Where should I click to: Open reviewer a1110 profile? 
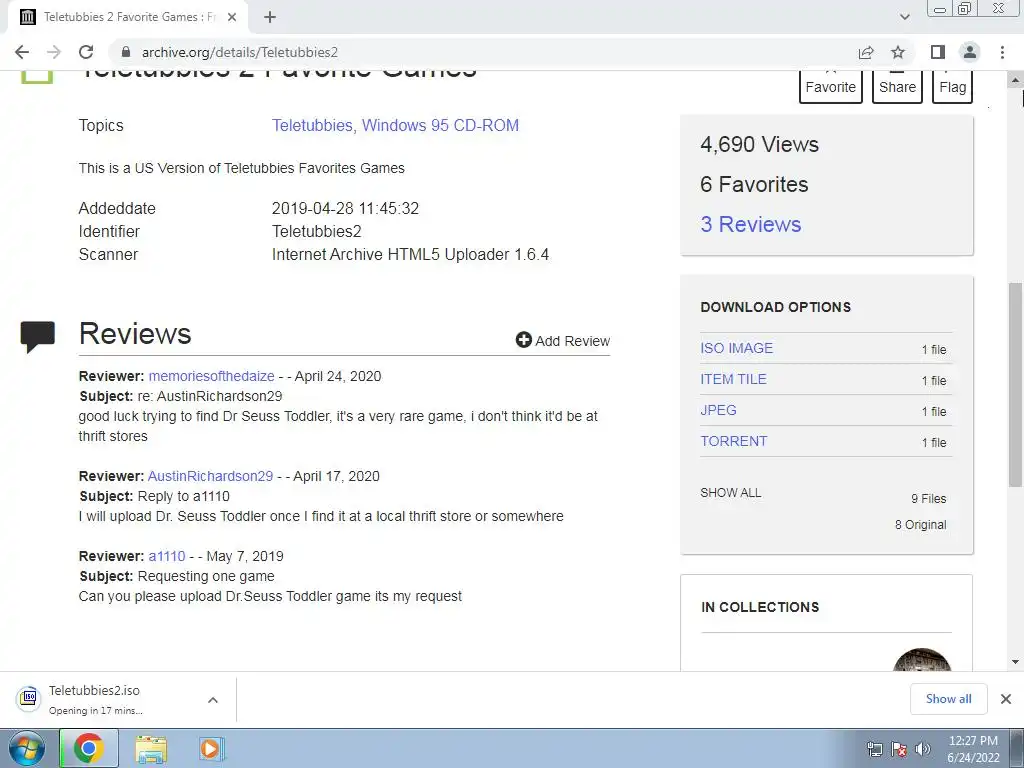tap(167, 556)
